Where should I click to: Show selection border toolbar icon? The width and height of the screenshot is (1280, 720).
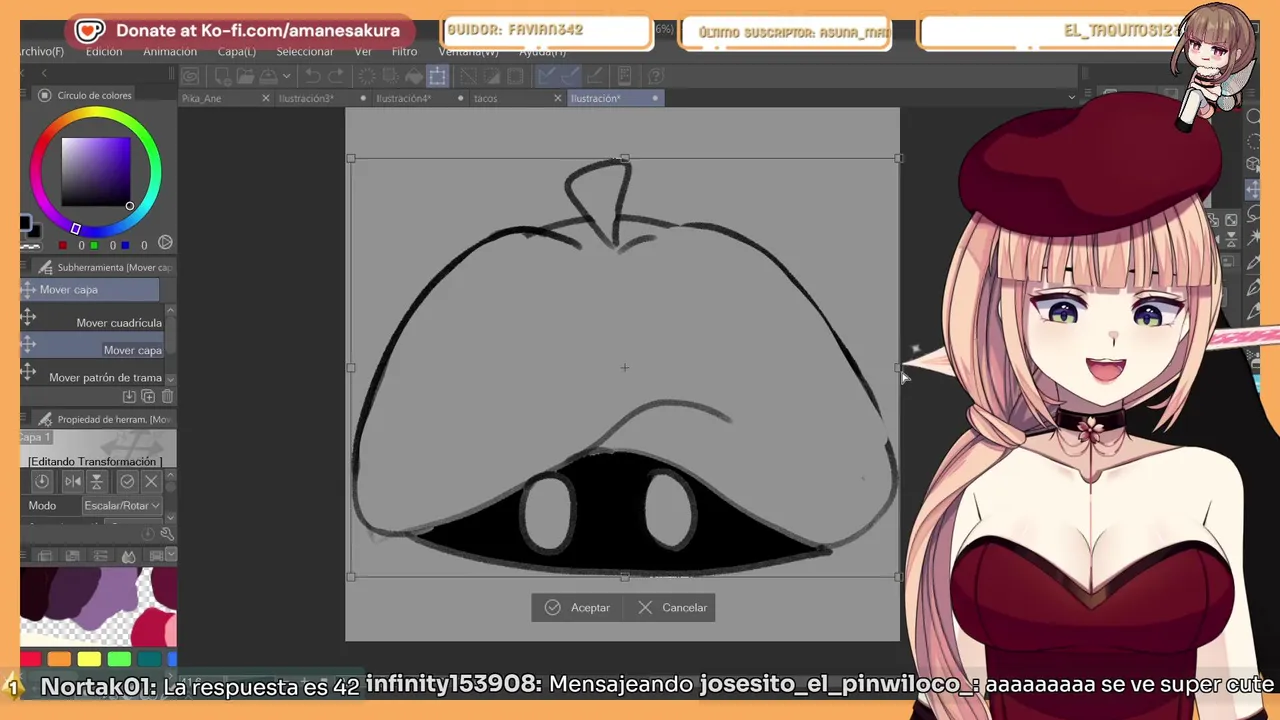[514, 76]
